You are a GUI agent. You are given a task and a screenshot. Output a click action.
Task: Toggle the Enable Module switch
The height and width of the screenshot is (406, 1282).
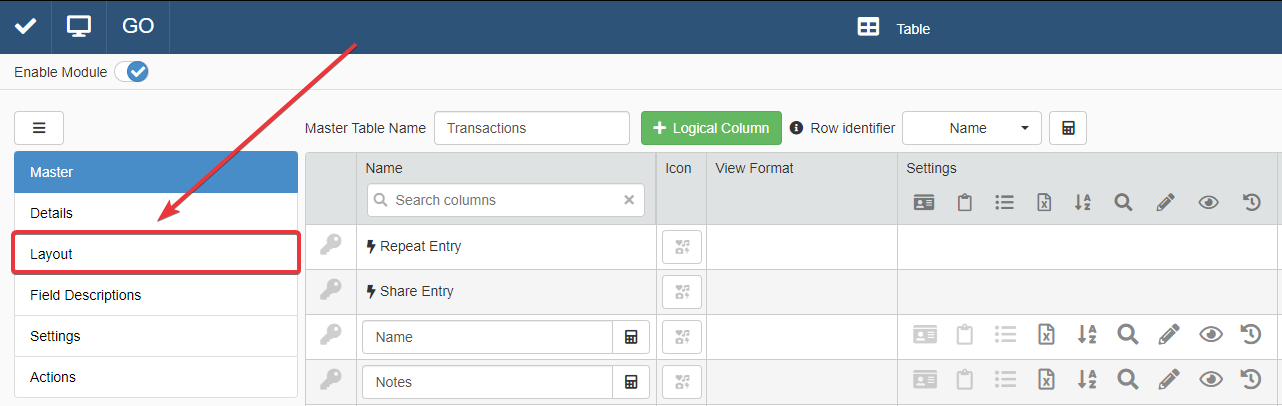tap(132, 72)
